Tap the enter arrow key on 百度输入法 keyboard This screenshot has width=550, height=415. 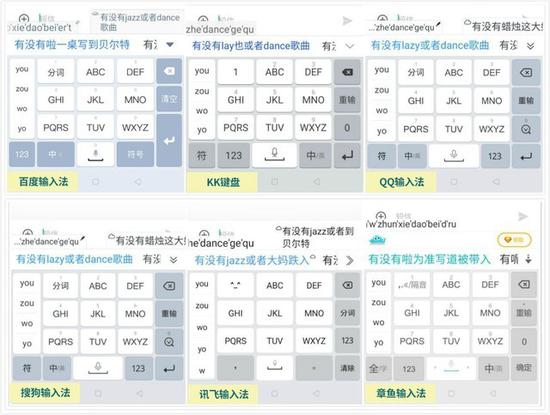tap(169, 140)
